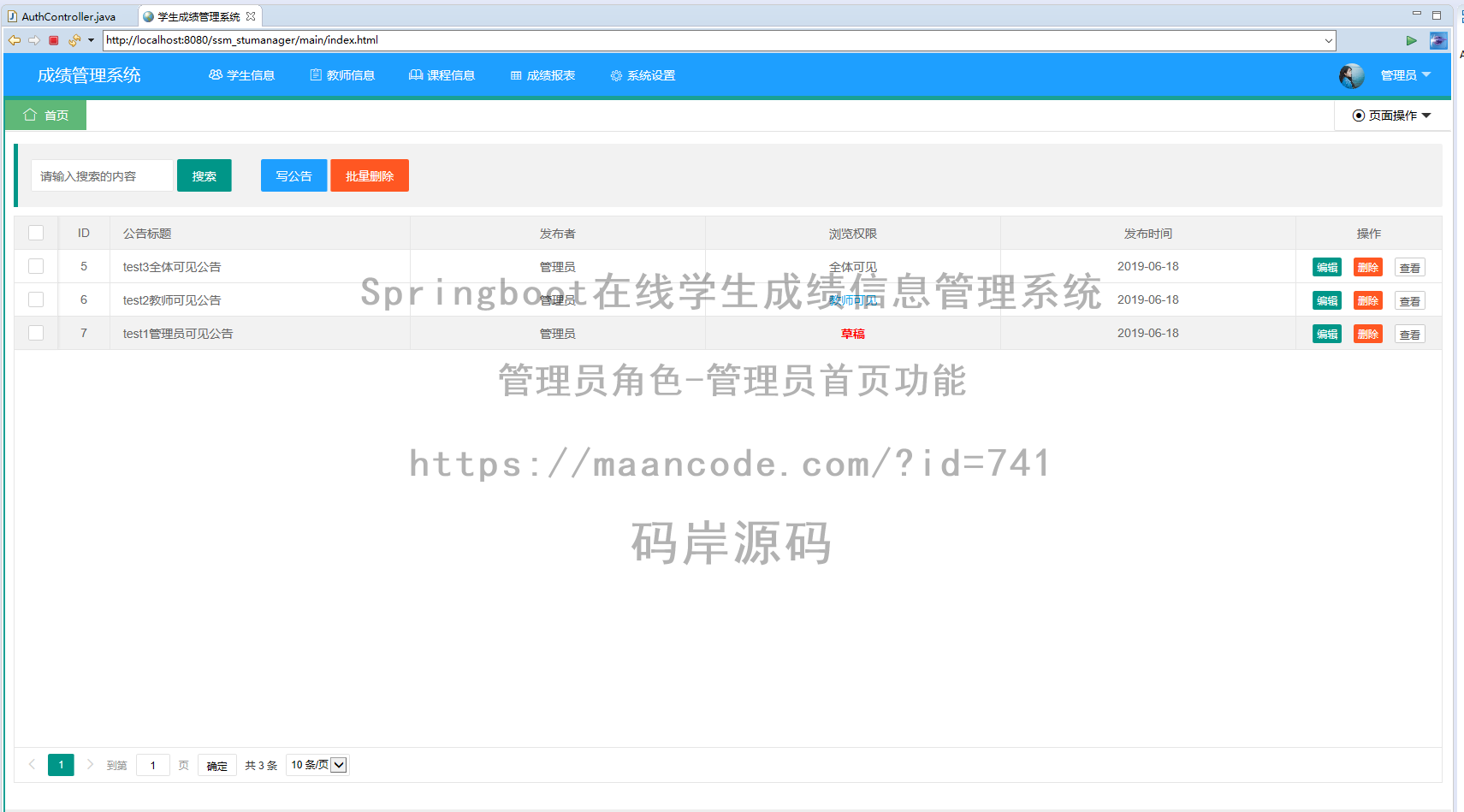This screenshot has height=812, width=1464.
Task: Click page number 1 in pagination
Action: (61, 765)
